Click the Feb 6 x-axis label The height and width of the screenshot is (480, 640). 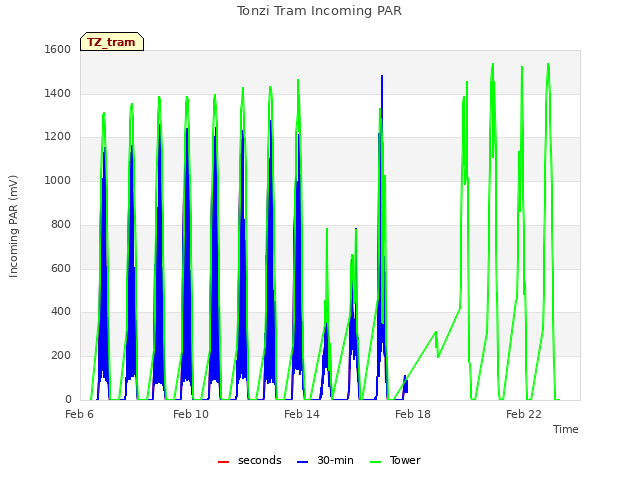point(79,414)
